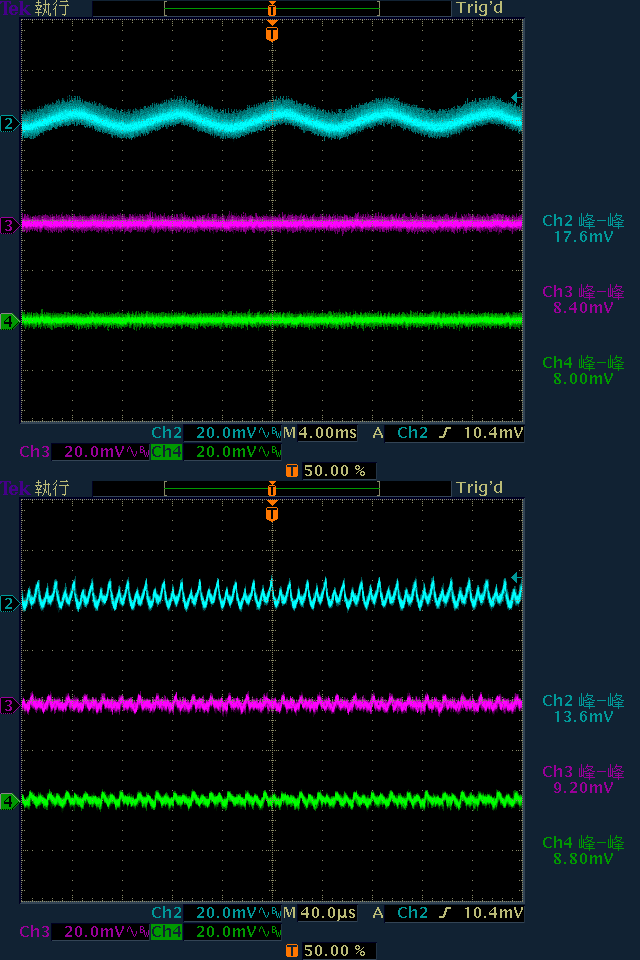Click the Tek logo above the 40.0µs capture

(x=15, y=488)
